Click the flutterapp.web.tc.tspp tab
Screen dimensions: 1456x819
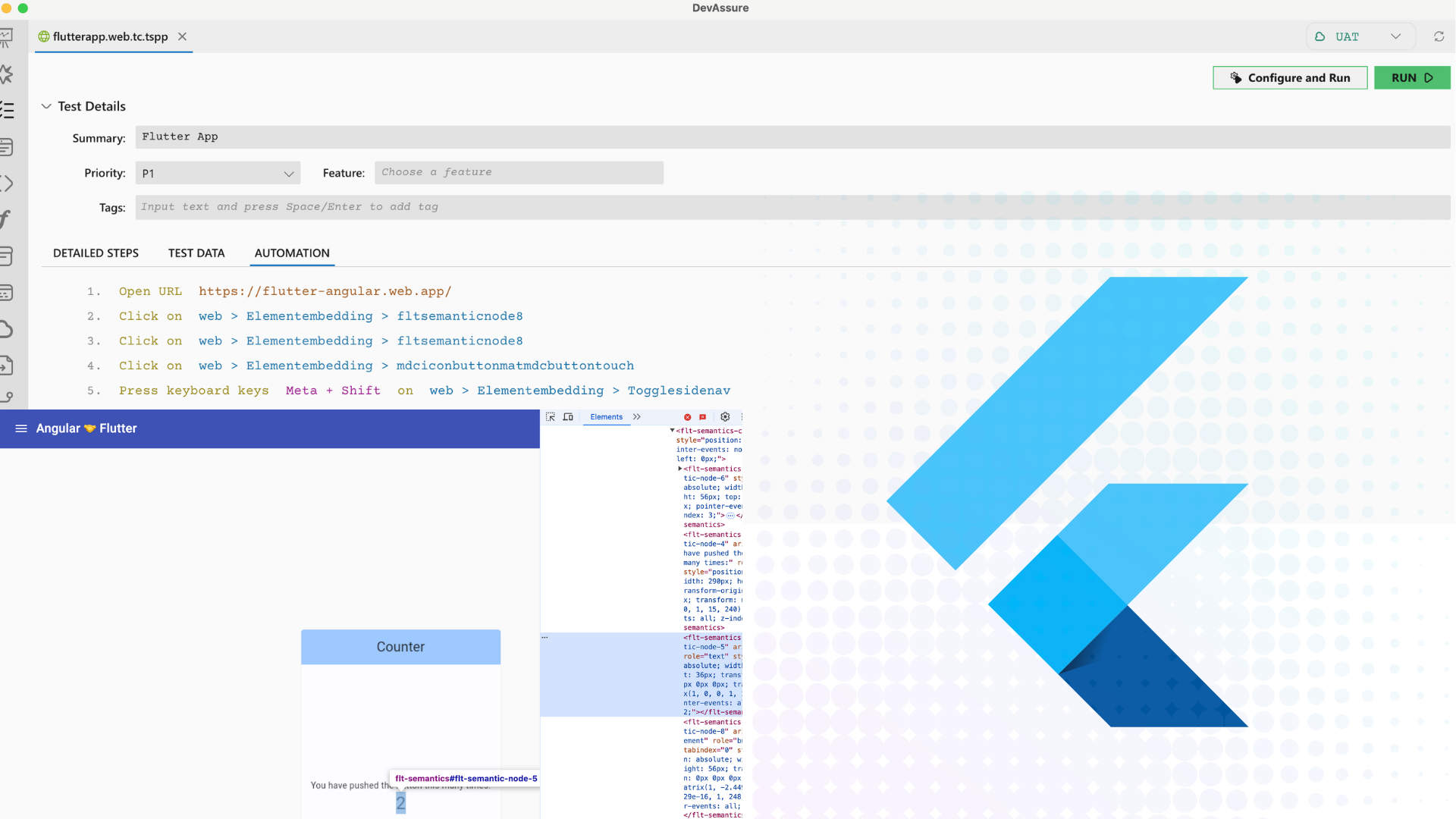tap(110, 37)
